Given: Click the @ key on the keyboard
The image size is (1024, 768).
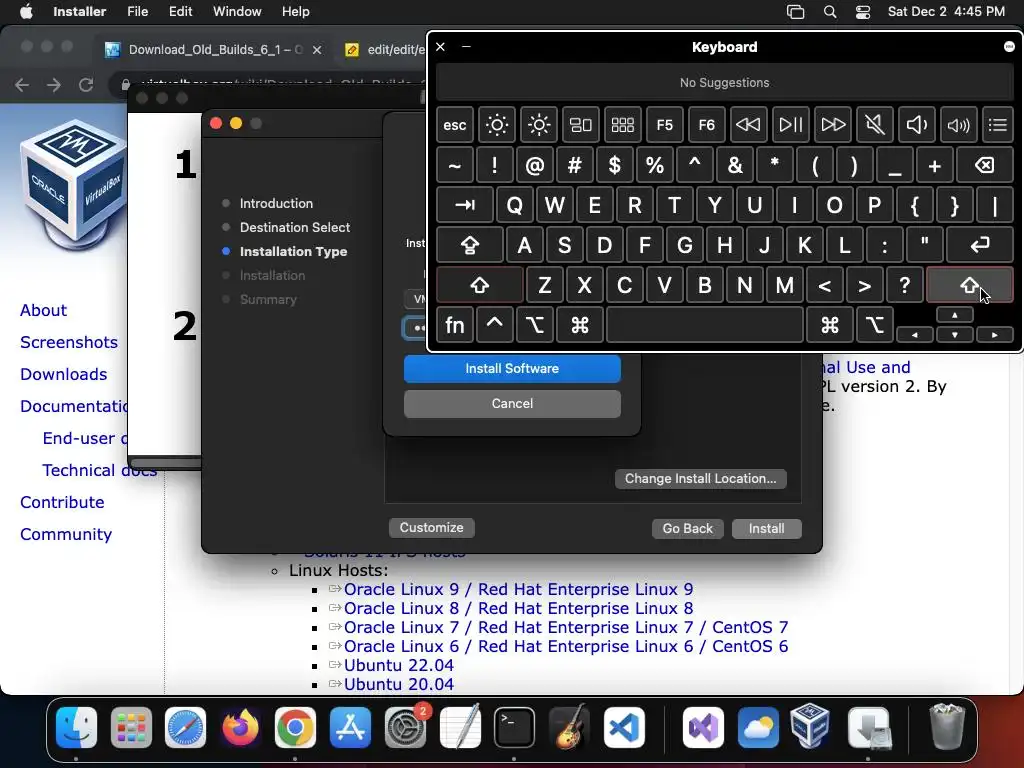Looking at the screenshot, I should point(535,165).
